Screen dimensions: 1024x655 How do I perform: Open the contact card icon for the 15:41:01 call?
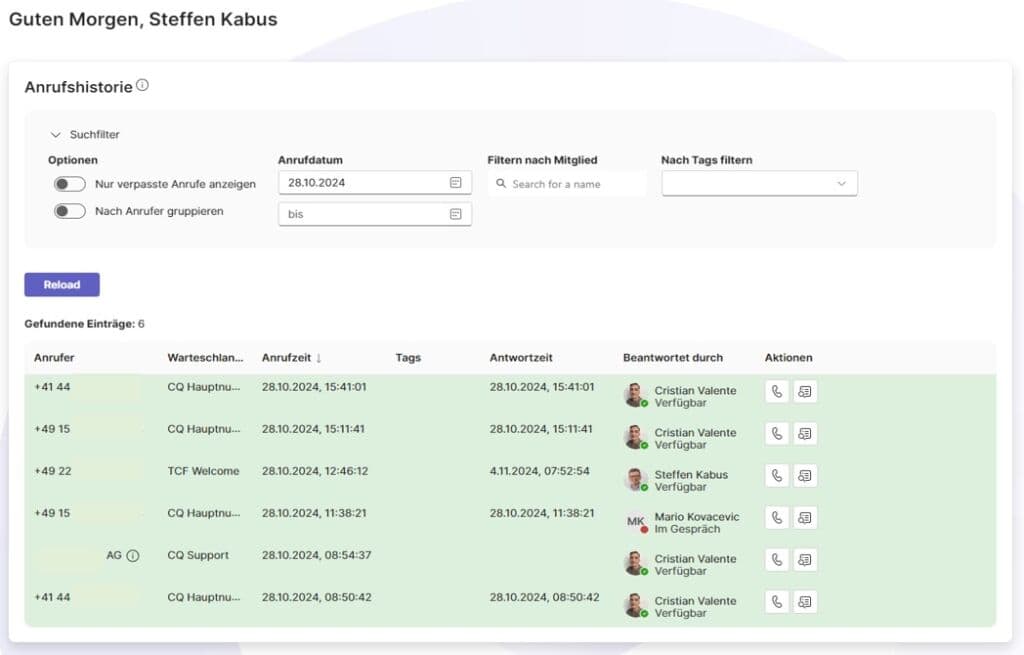[805, 391]
